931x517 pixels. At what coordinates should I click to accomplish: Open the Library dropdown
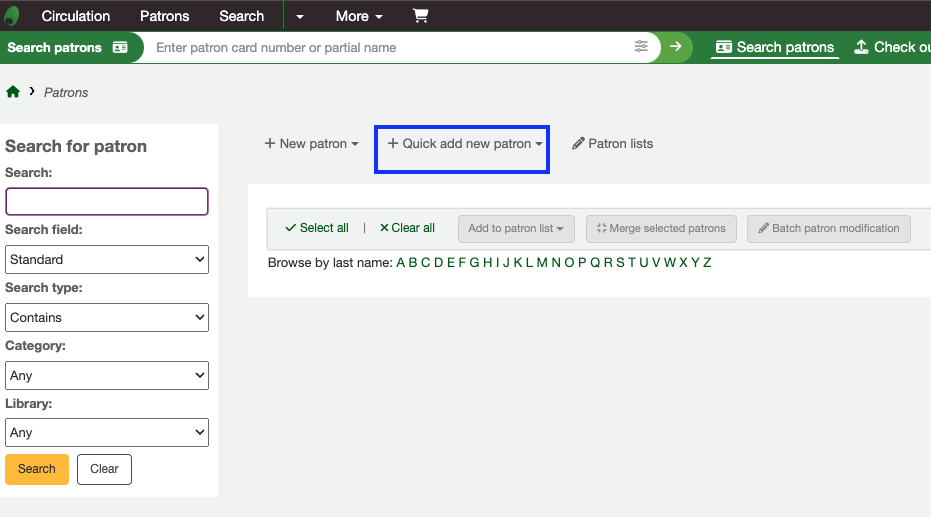tap(107, 433)
